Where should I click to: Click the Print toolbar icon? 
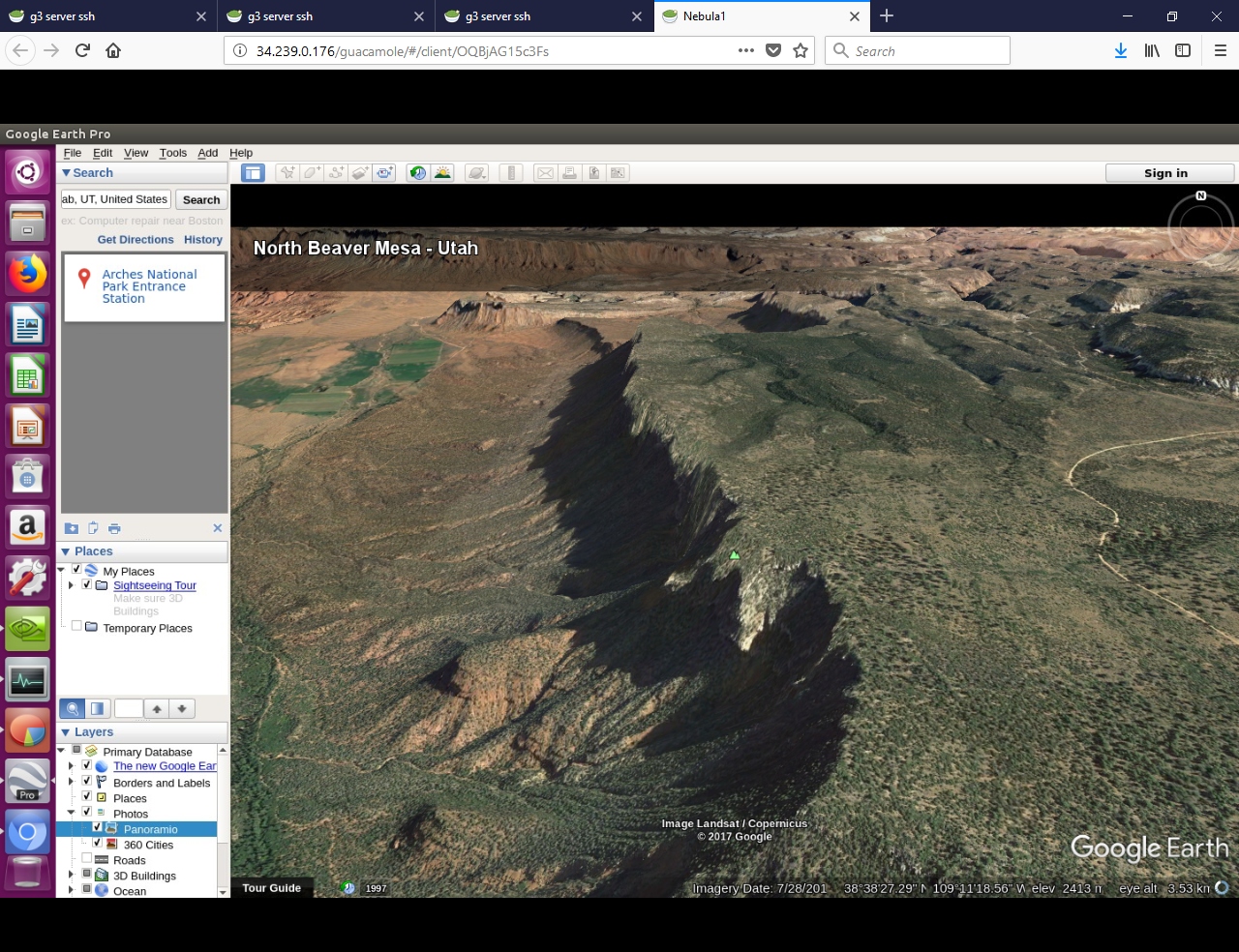(x=569, y=173)
